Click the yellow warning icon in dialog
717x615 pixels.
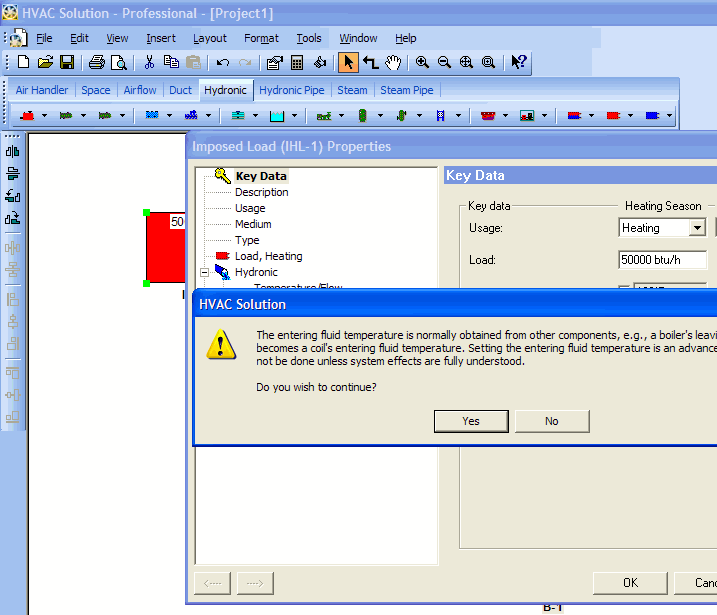[221, 344]
